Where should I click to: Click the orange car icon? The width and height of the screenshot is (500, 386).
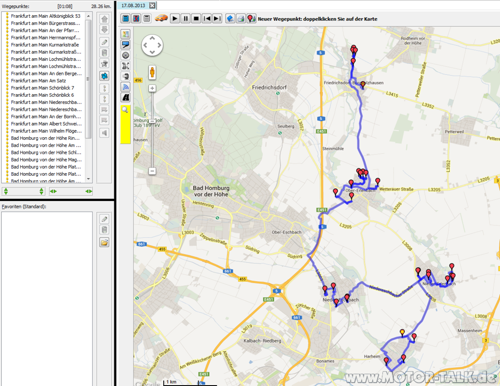coord(161,18)
